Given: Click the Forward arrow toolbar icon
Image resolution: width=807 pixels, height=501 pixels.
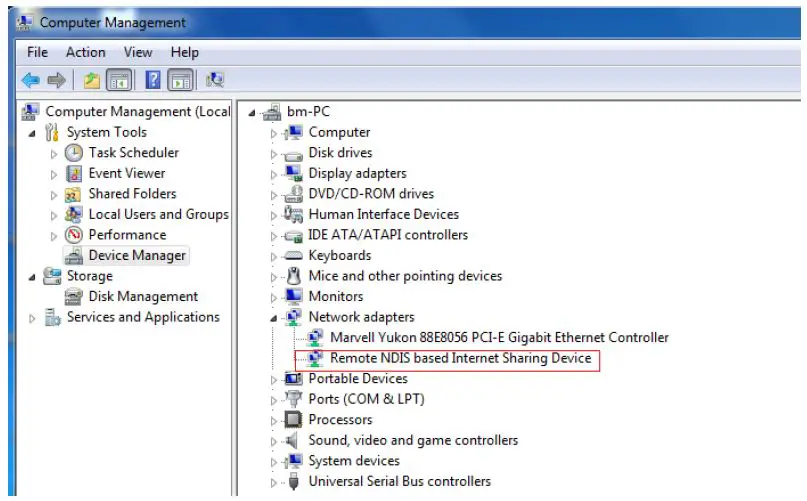Looking at the screenshot, I should click(x=56, y=80).
